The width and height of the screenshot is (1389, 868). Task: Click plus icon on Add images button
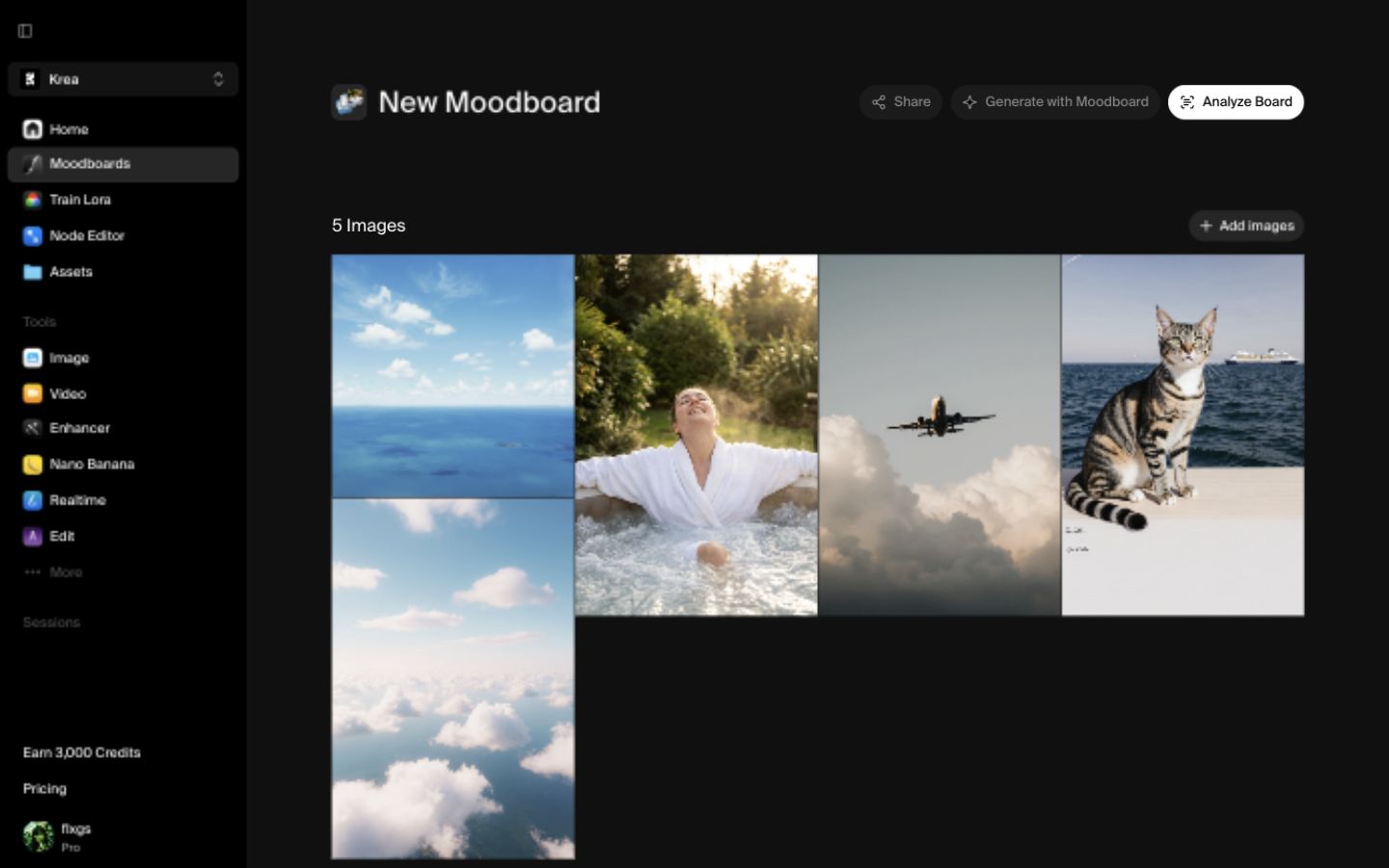[1206, 226]
